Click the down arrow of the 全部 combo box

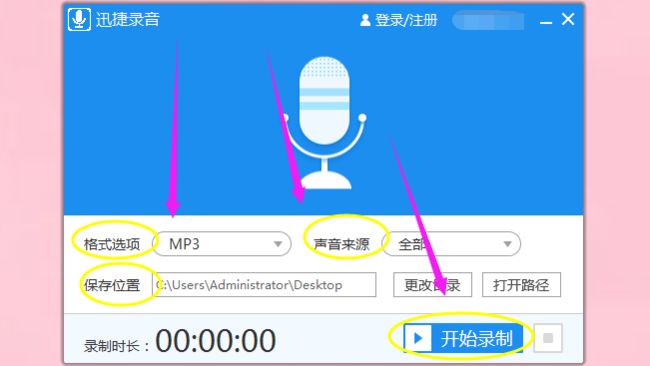tap(507, 244)
